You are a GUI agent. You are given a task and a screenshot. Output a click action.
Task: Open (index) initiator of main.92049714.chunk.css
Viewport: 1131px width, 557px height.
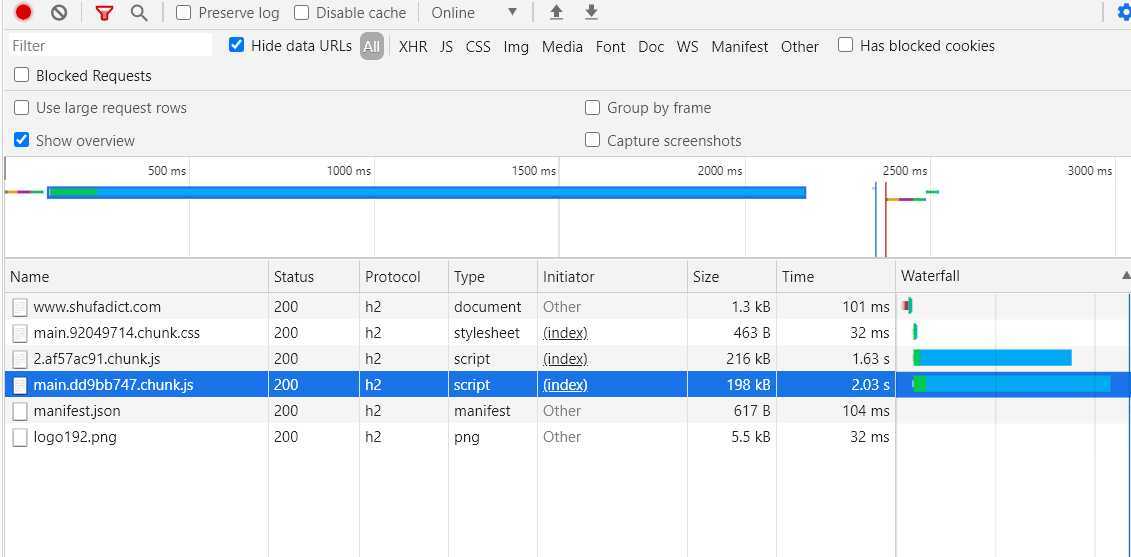[x=565, y=333]
